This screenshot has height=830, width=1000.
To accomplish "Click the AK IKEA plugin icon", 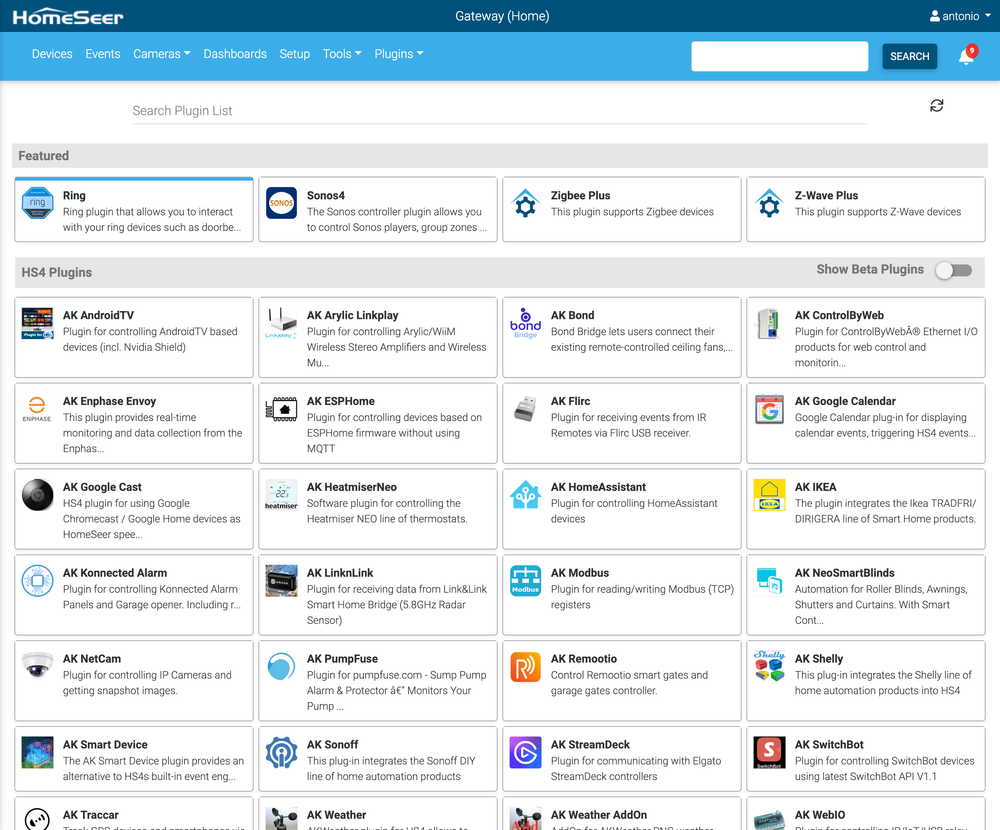I will pos(769,495).
